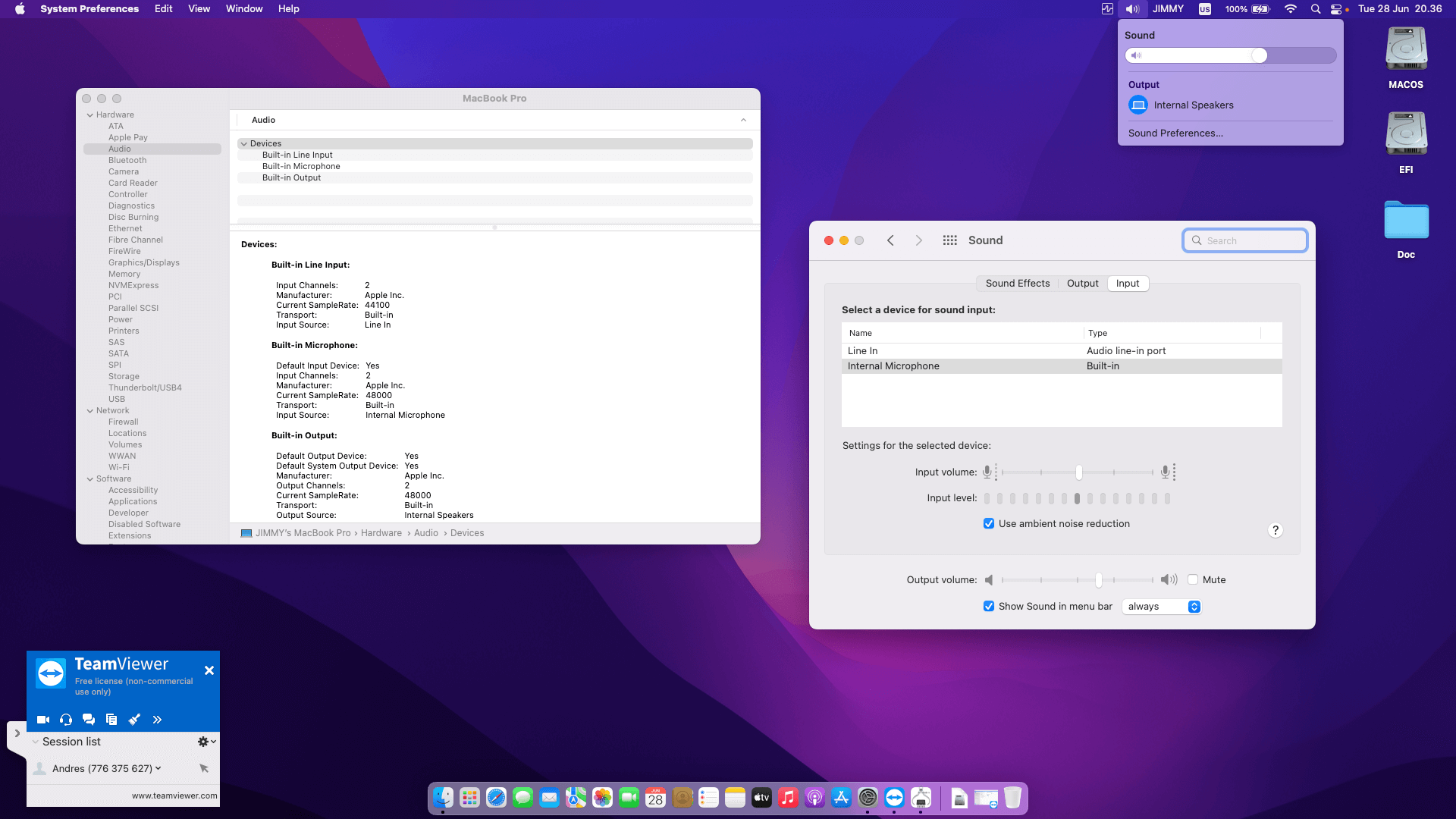The height and width of the screenshot is (819, 1456).
Task: Collapse the Network tree section
Action: (x=90, y=411)
